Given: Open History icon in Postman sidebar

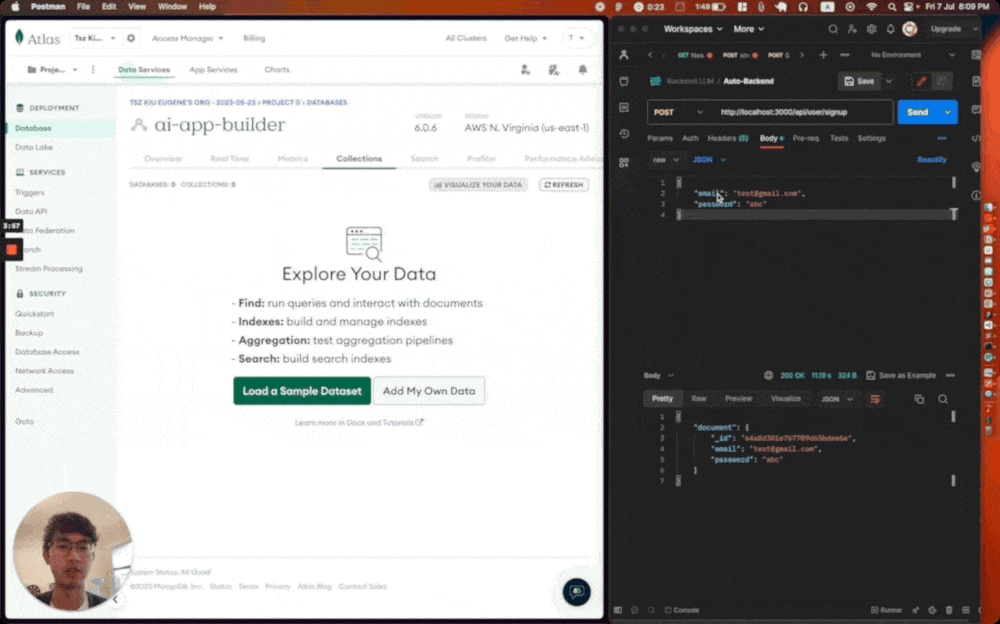Looking at the screenshot, I should tap(624, 134).
